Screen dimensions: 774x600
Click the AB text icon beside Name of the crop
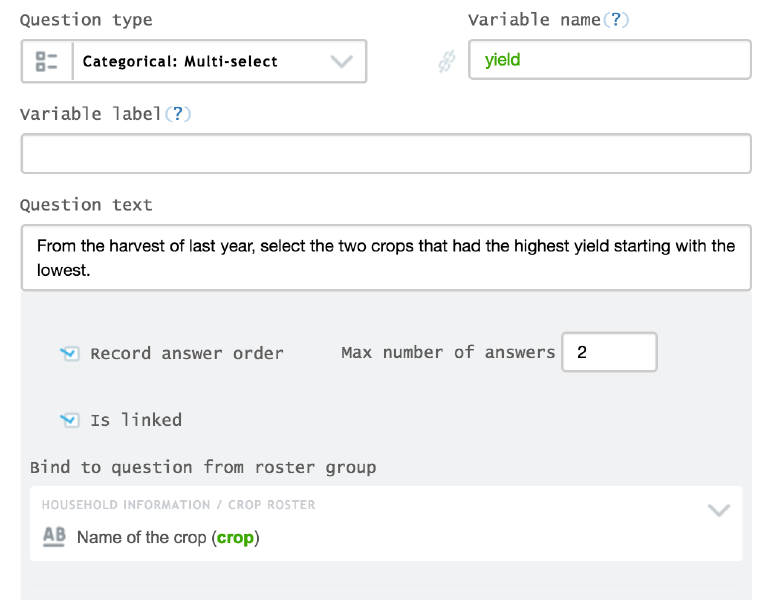click(x=54, y=537)
